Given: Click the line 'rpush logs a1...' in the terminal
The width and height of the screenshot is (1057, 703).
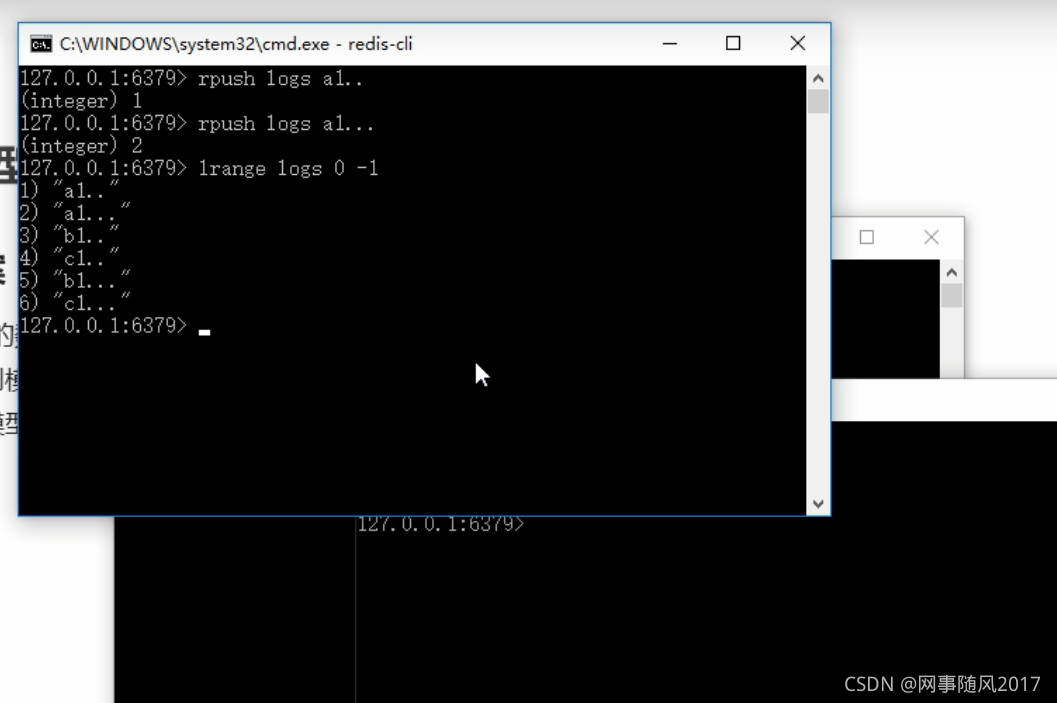Looking at the screenshot, I should pyautogui.click(x=196, y=123).
